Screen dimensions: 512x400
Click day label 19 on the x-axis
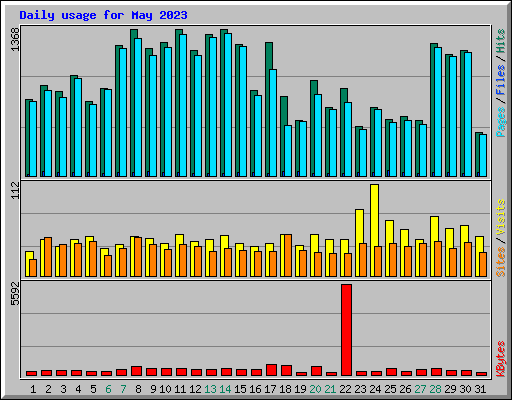(300, 389)
